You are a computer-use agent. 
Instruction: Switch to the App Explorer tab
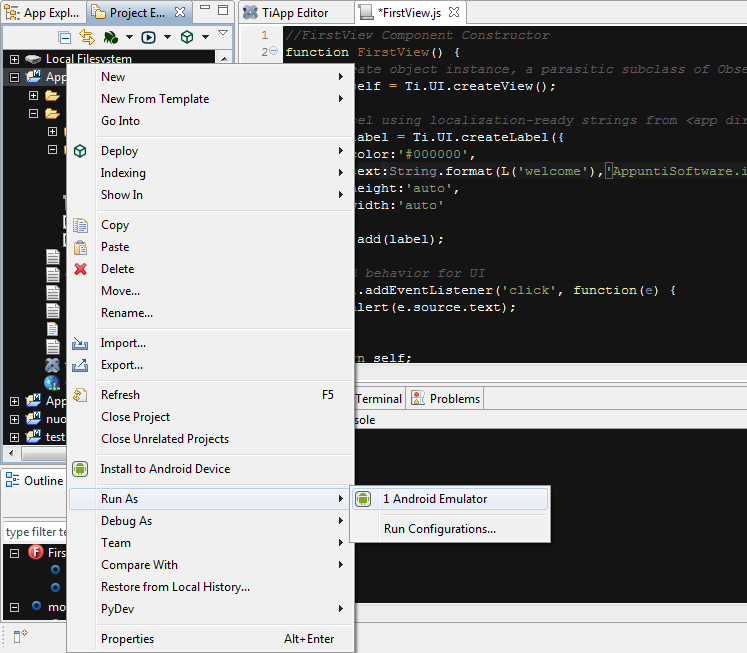click(x=44, y=12)
